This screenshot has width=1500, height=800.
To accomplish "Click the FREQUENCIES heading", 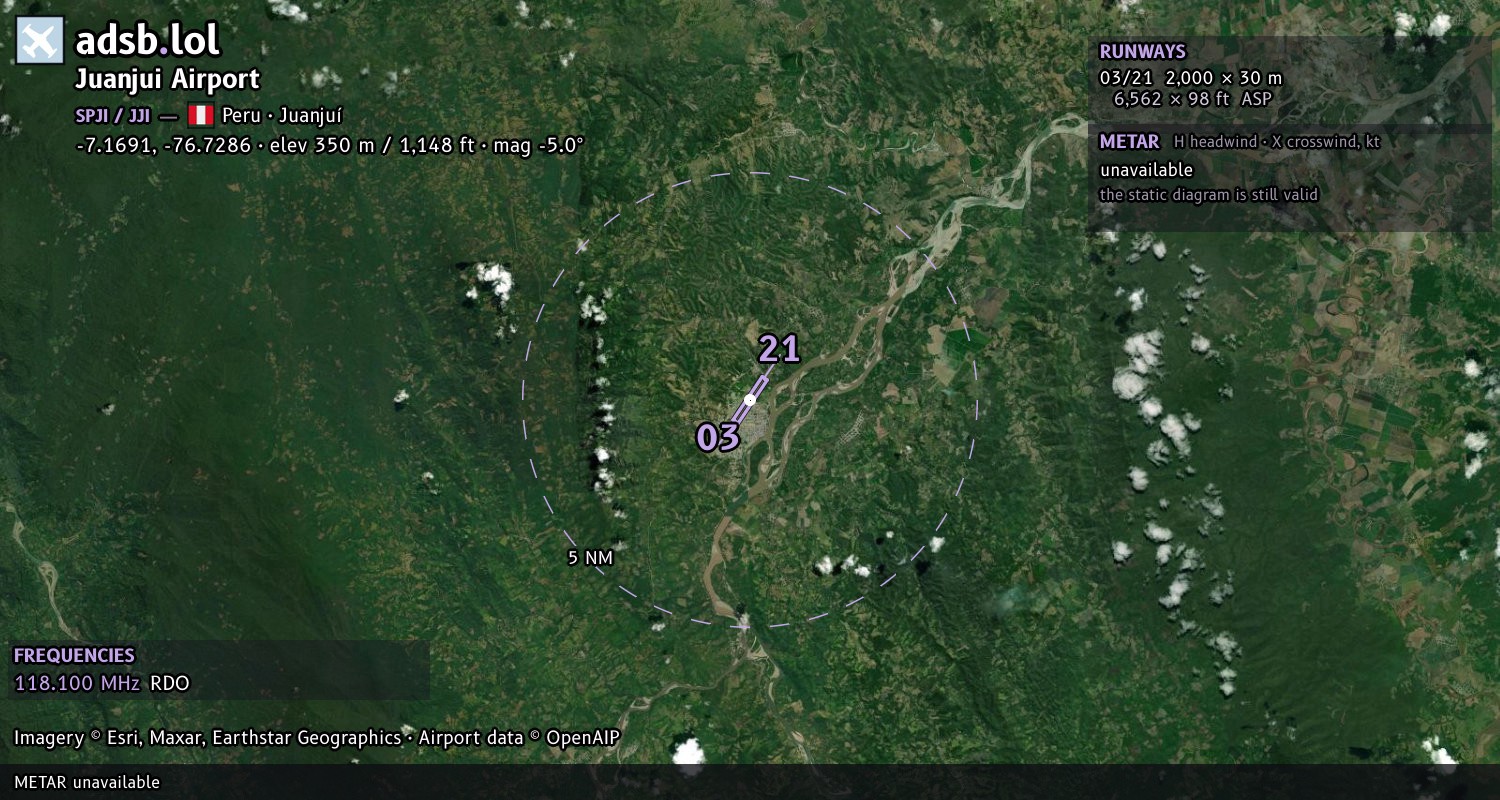I will [74, 656].
